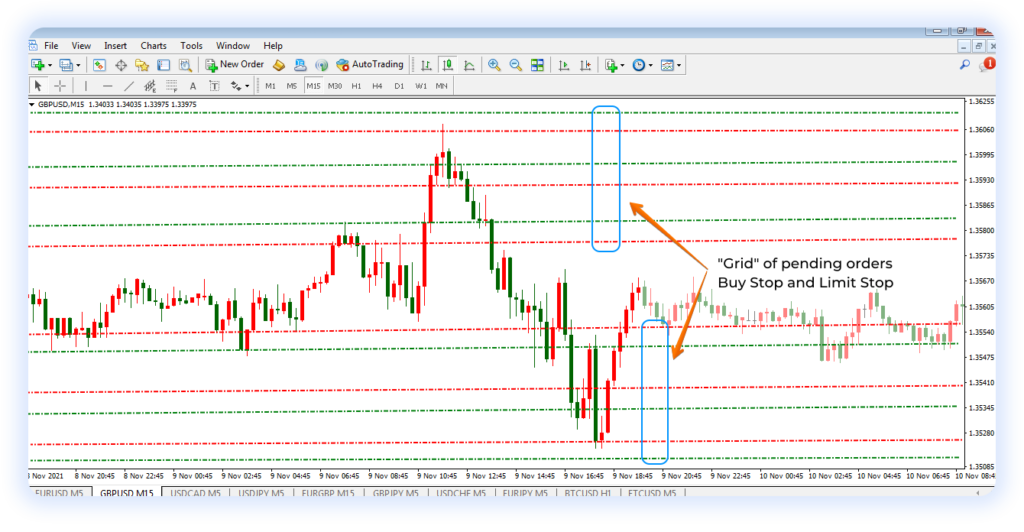Viewport: 1024px width, 532px height.
Task: Click the MetaTrader document icon beside File
Action: [x=33, y=45]
